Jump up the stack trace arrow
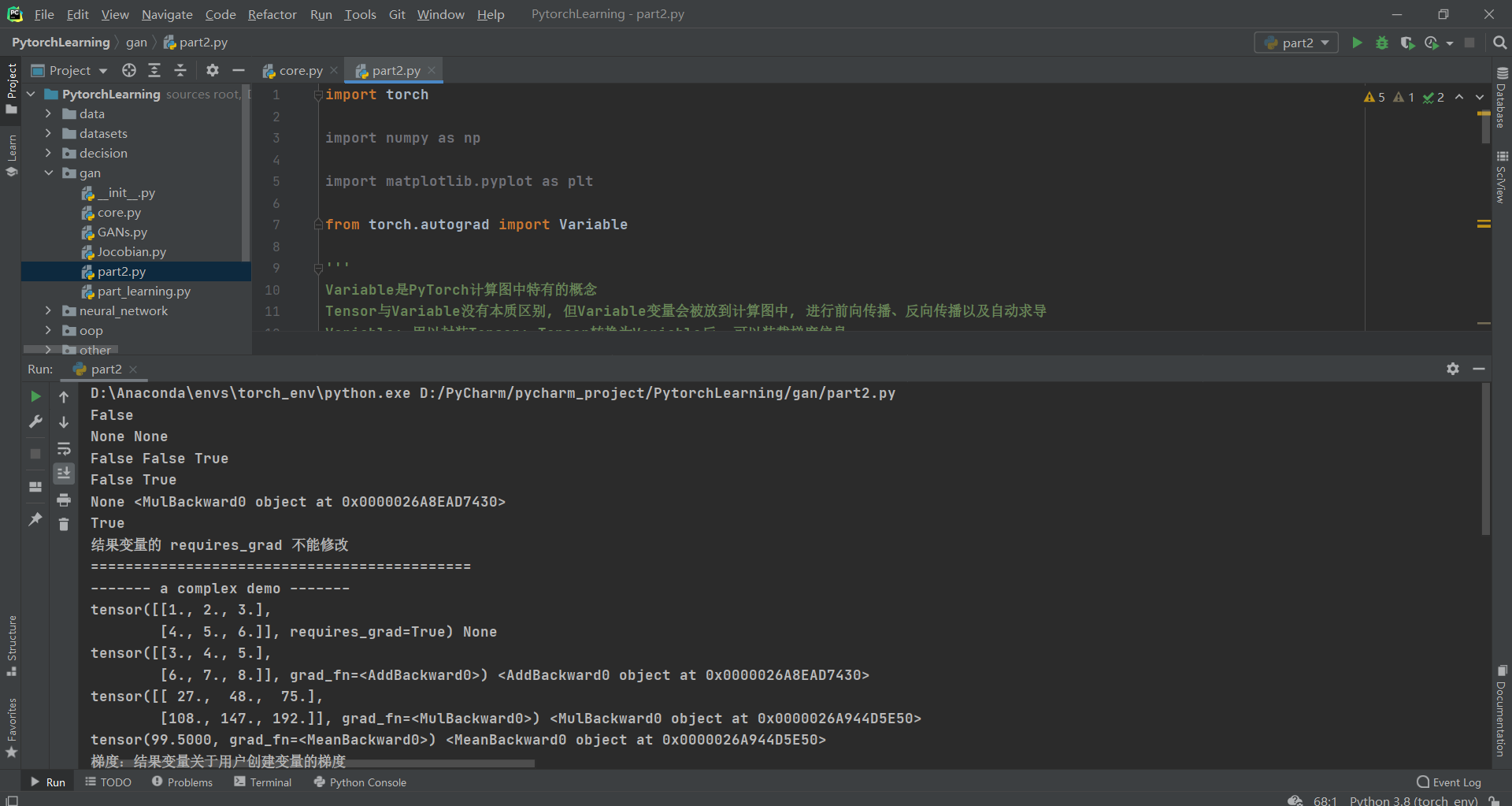1512x806 pixels. tap(64, 397)
